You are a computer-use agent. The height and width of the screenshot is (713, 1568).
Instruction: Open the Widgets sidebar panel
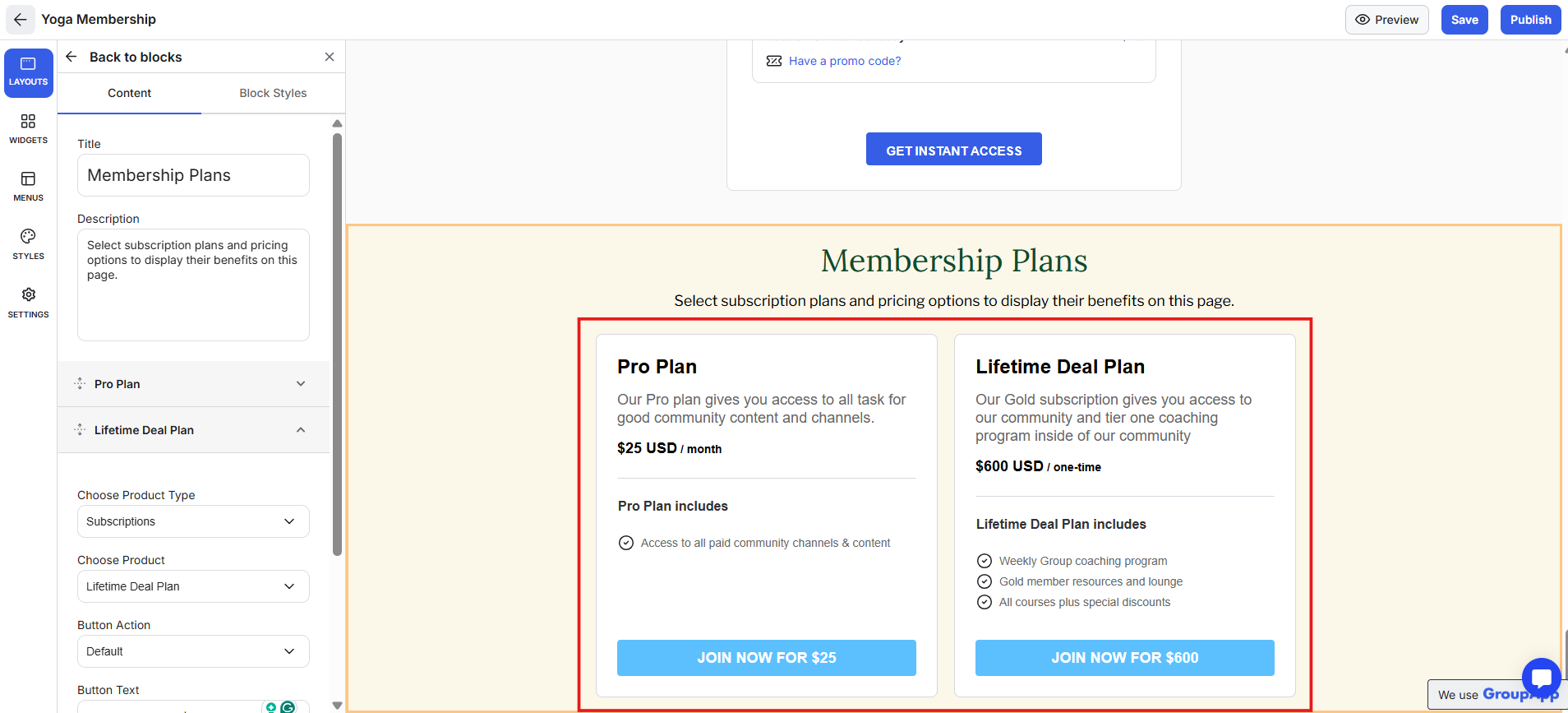pos(29,129)
